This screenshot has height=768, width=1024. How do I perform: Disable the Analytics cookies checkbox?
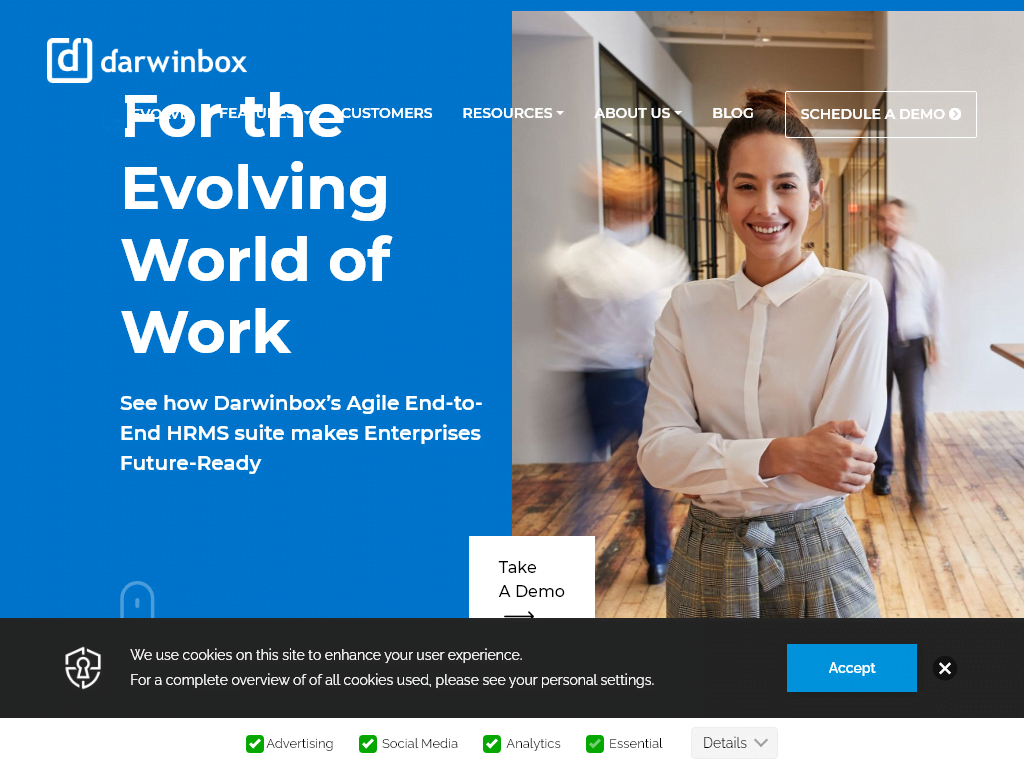(x=492, y=744)
